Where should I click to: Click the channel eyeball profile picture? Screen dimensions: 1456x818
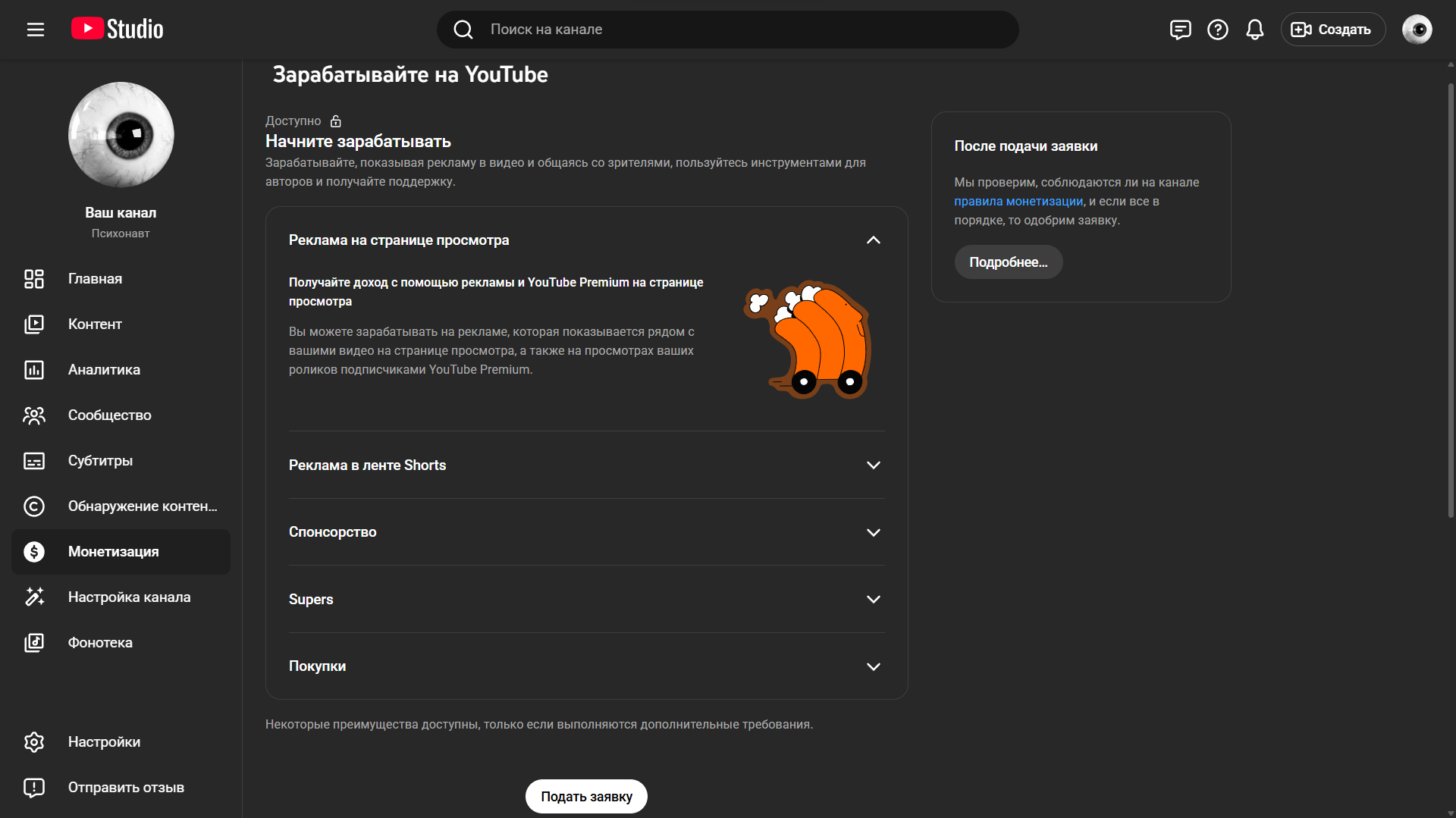[121, 135]
